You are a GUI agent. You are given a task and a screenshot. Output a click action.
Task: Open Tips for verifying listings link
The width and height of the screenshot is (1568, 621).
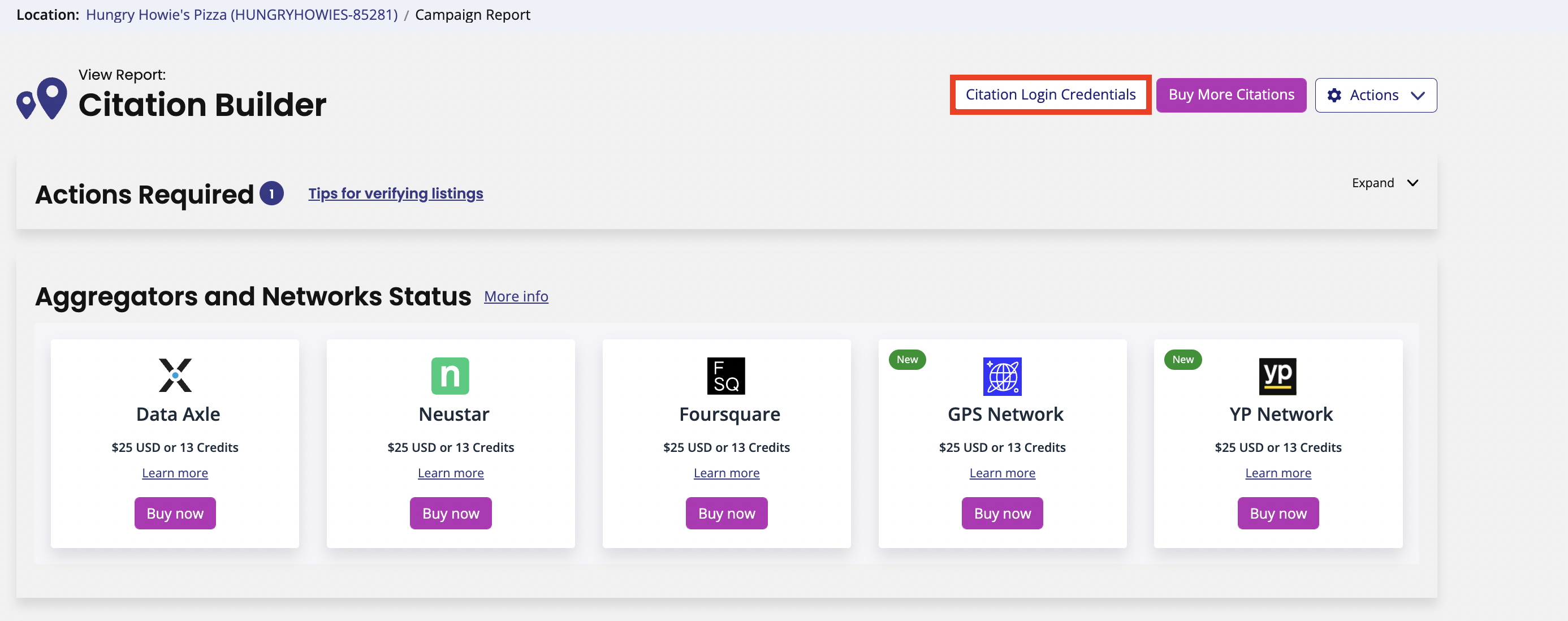coord(396,193)
